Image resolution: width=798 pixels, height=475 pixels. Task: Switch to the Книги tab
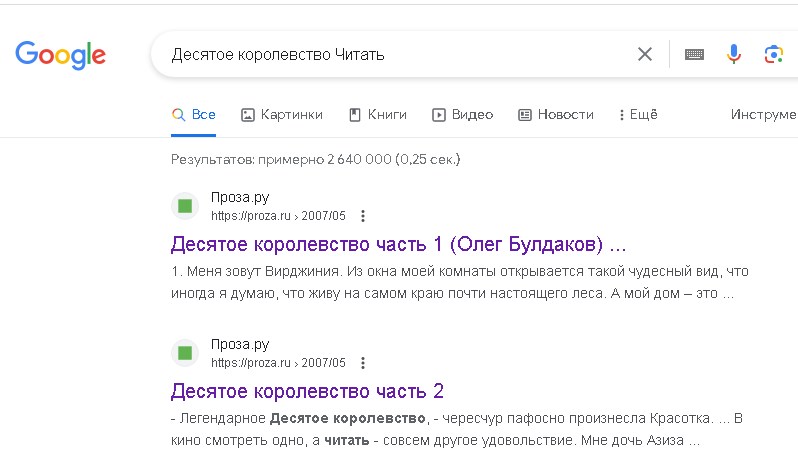tap(378, 115)
